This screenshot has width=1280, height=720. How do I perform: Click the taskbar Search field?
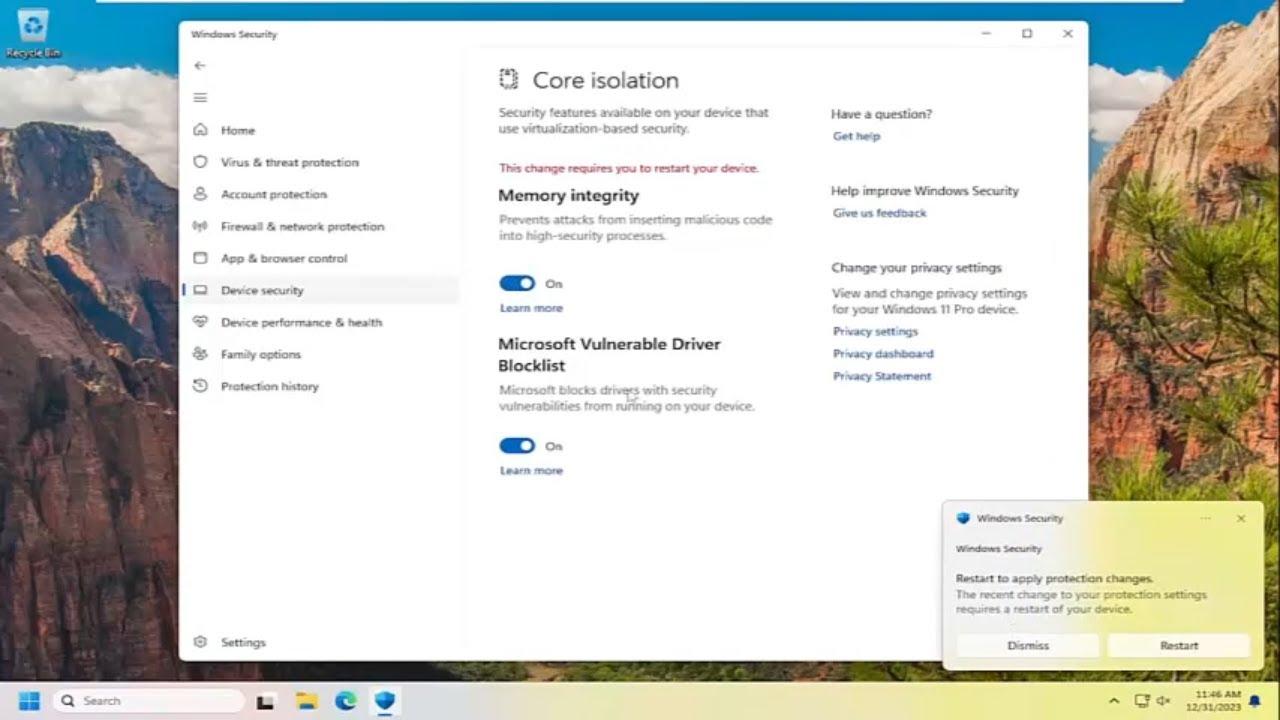(x=148, y=700)
